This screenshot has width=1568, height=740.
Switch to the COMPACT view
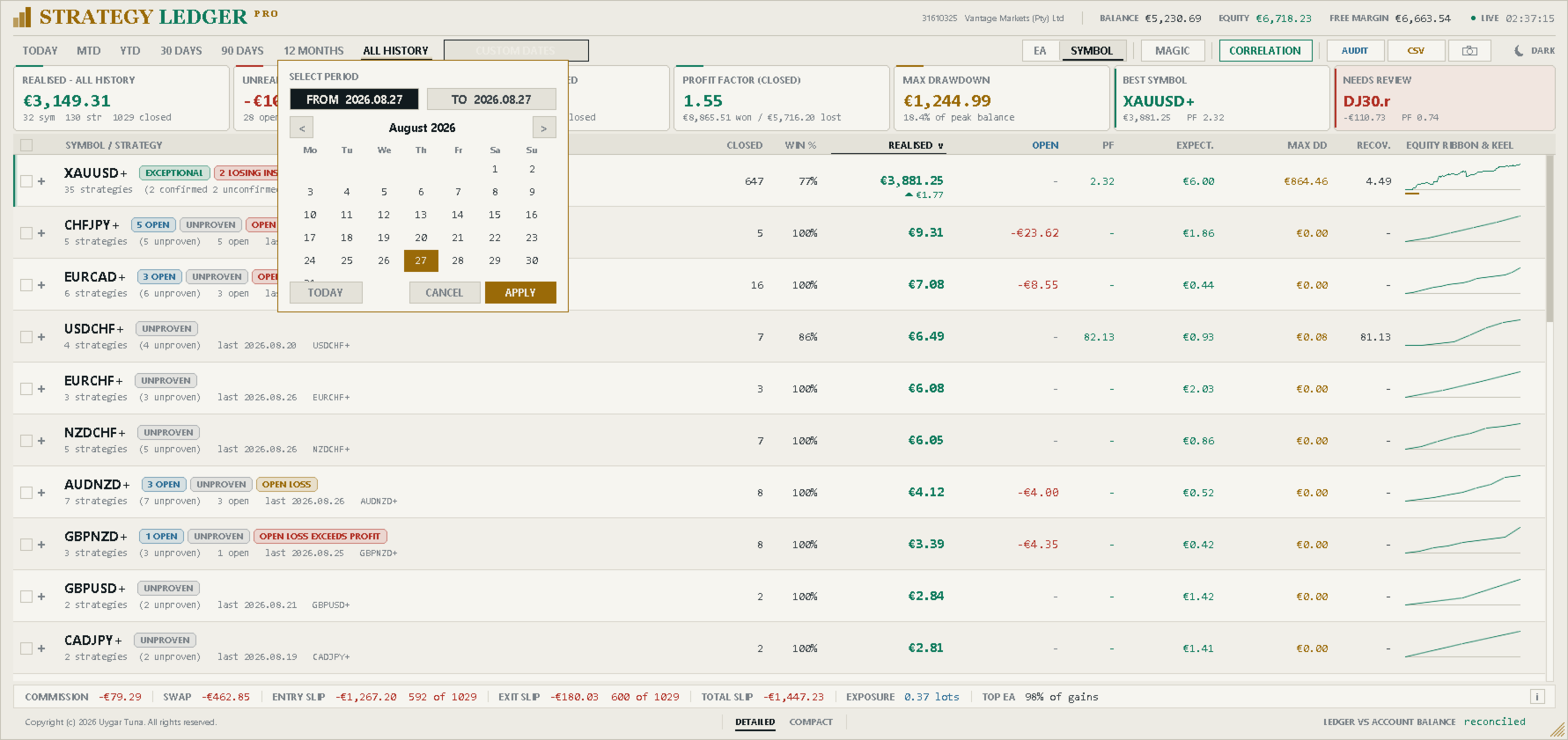pos(811,722)
